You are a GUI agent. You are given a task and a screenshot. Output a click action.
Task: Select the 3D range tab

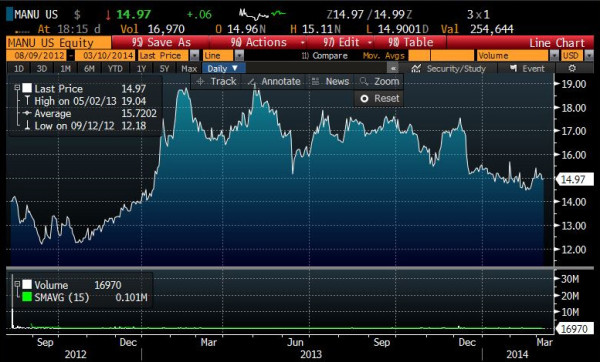click(42, 69)
